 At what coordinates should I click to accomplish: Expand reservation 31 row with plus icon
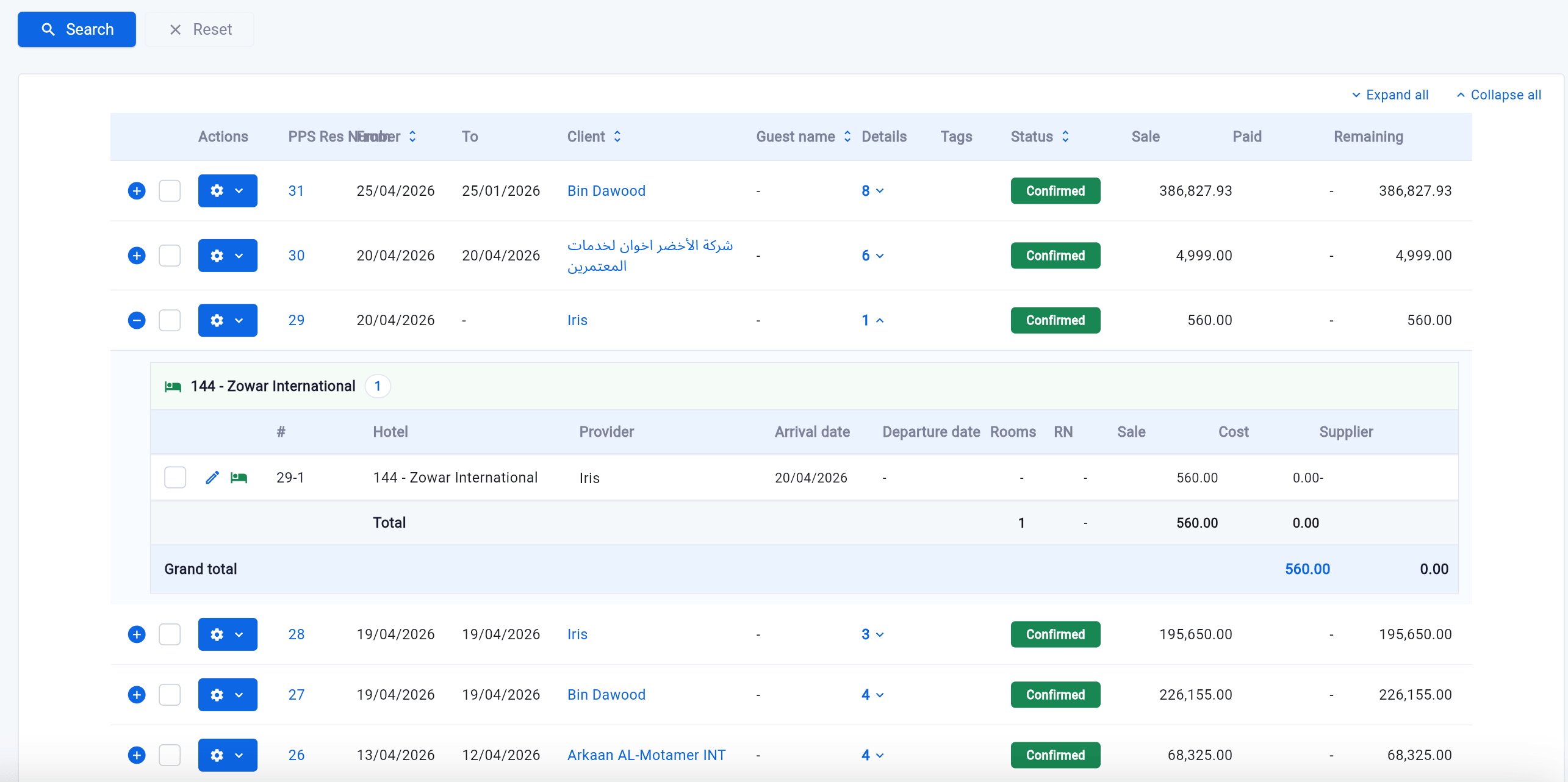click(x=137, y=191)
